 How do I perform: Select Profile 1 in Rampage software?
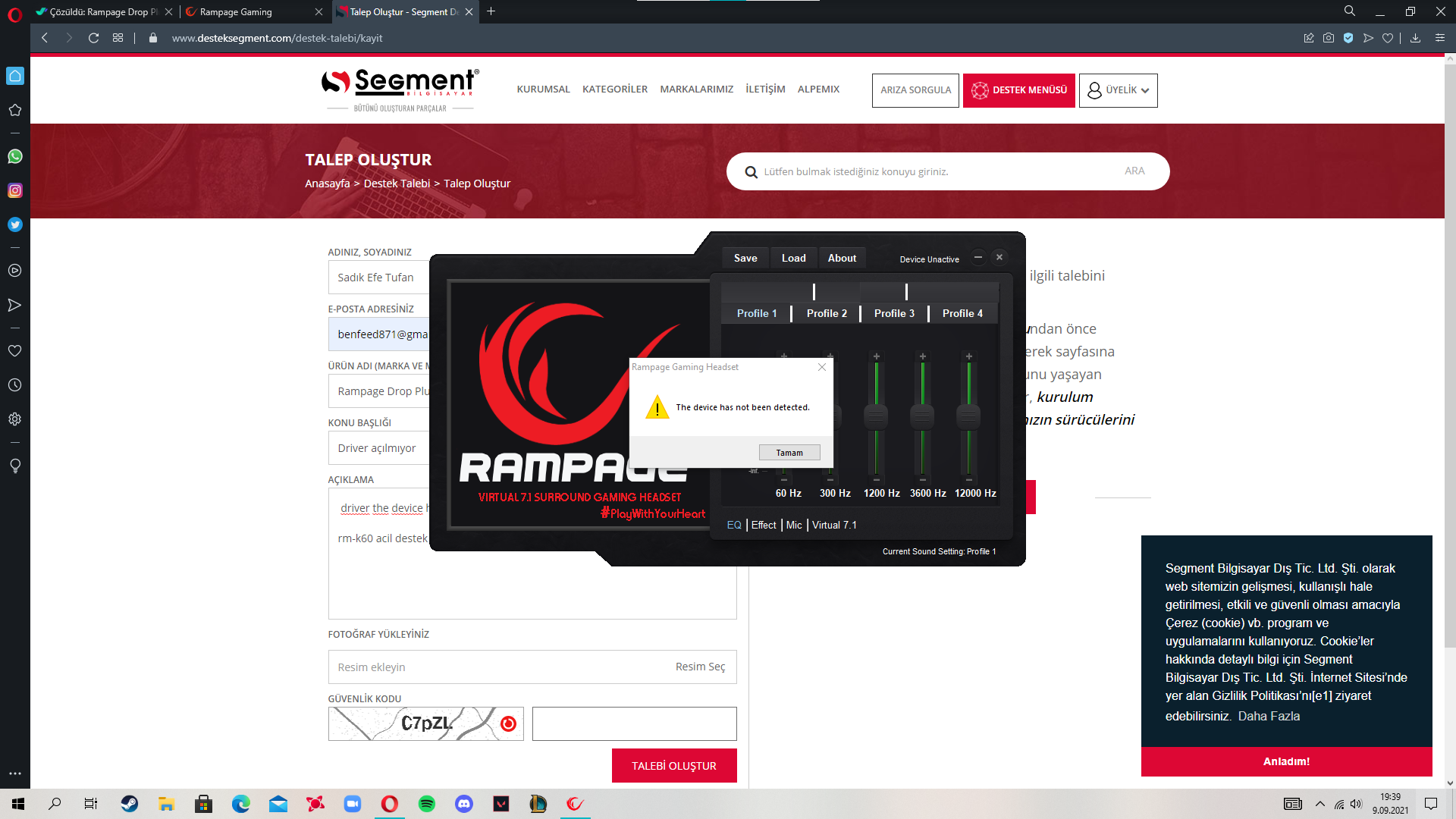pyautogui.click(x=757, y=313)
